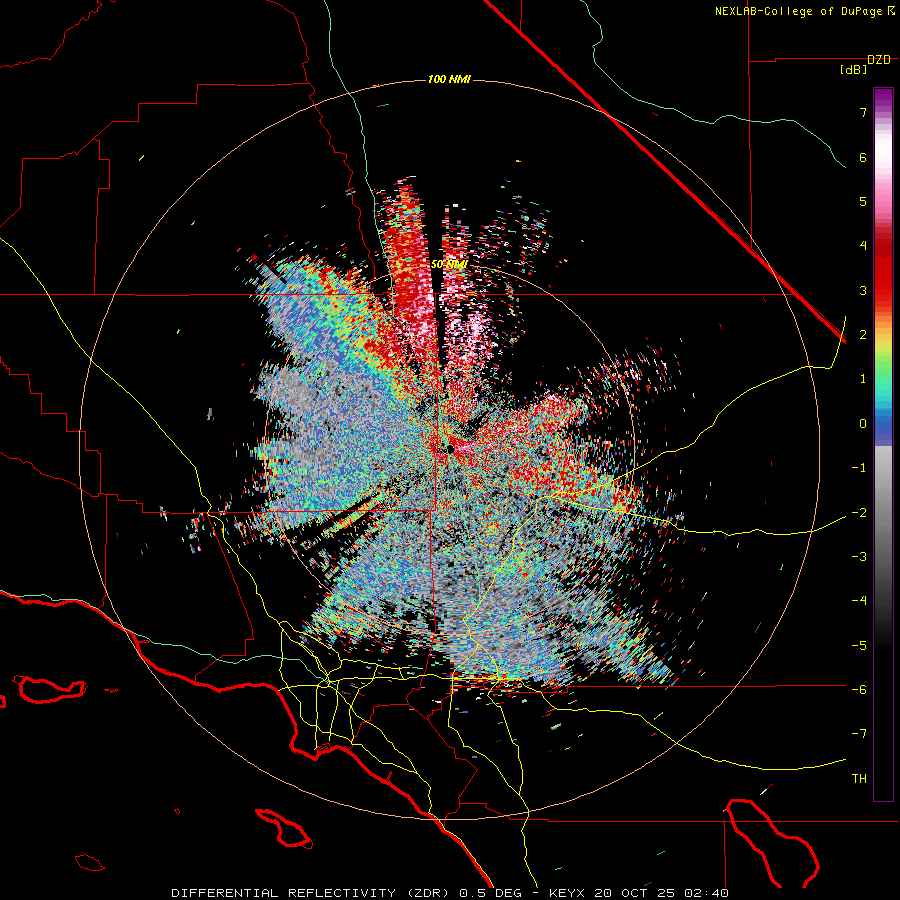
Task: Click the 50 NMI range ring label
Action: pyautogui.click(x=449, y=265)
